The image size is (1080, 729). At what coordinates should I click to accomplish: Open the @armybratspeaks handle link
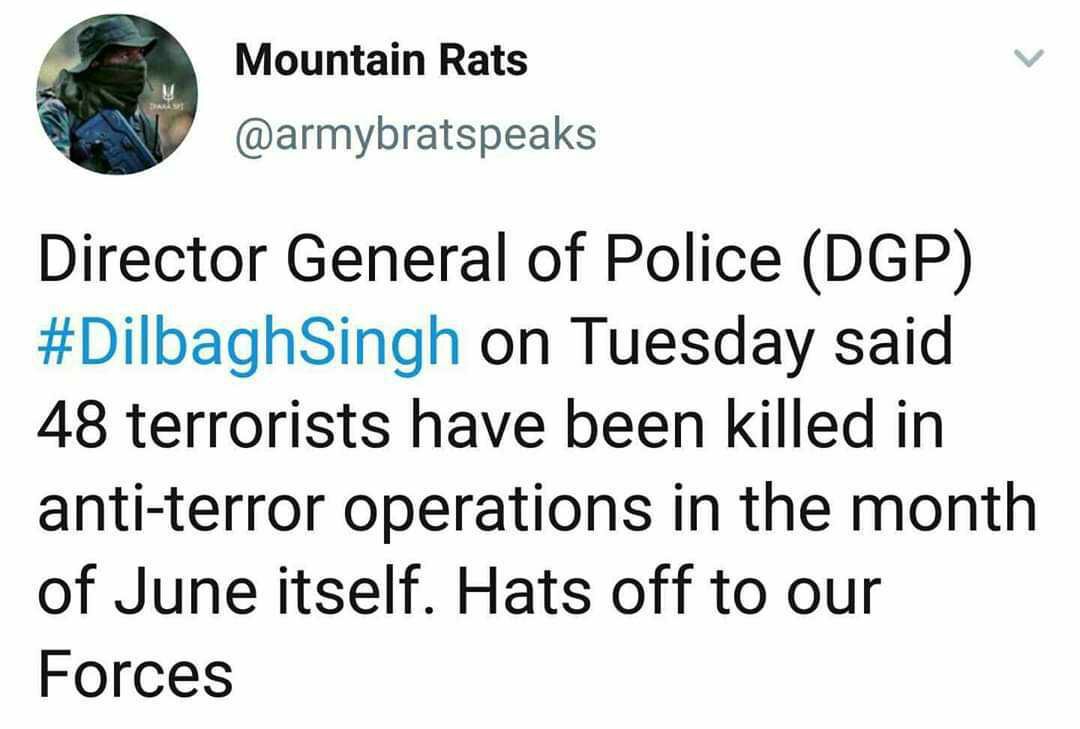[x=416, y=135]
